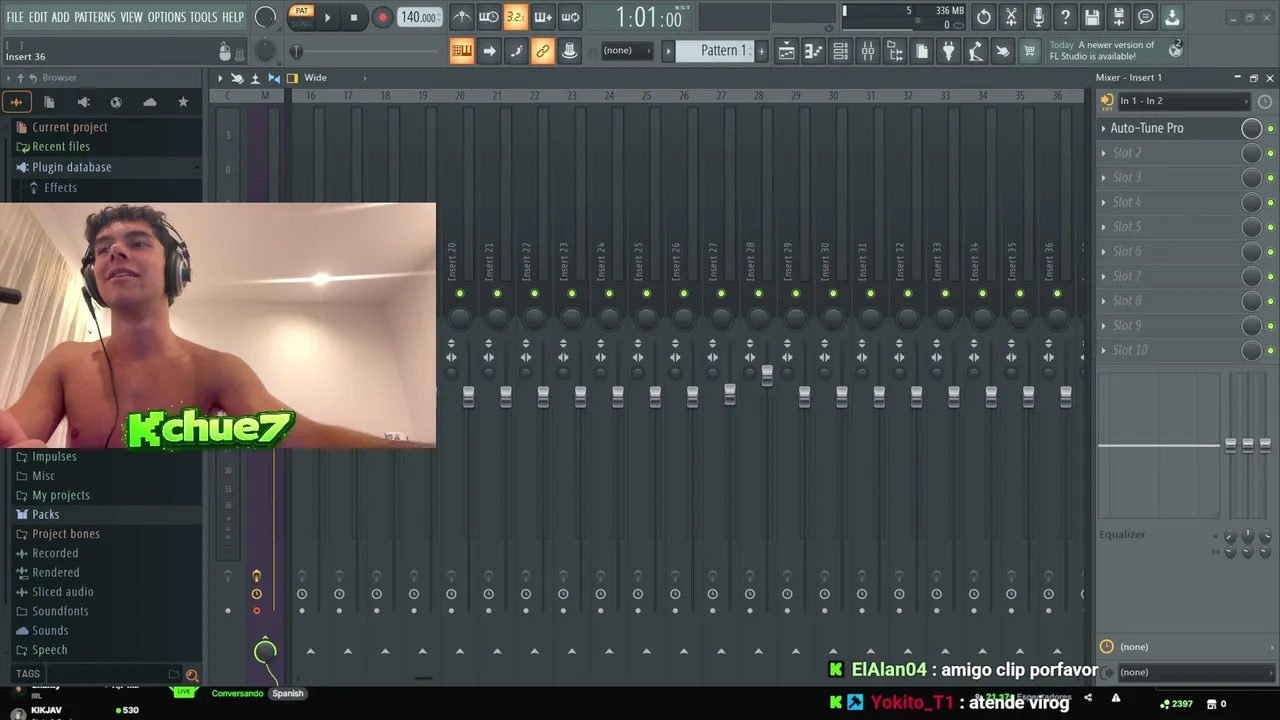The height and width of the screenshot is (720, 1280).
Task: Open the download manager tray icon
Action: tap(1172, 17)
